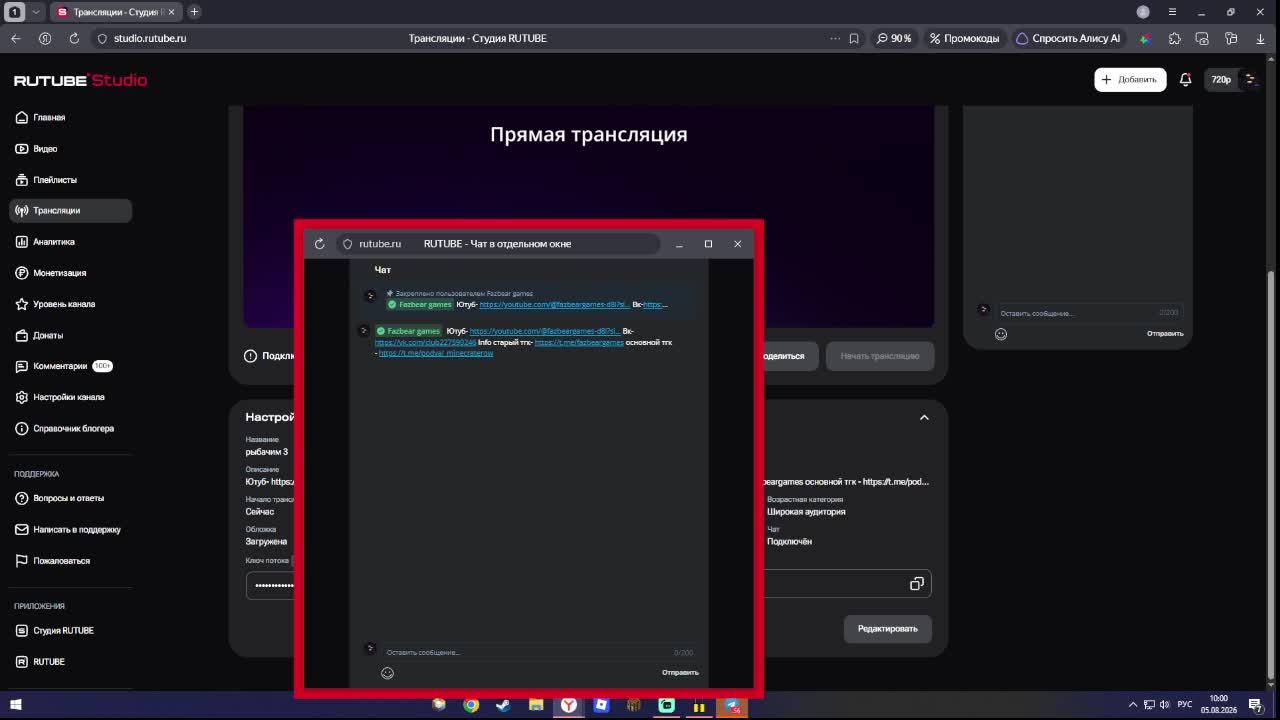Click the Fazbear games badge in pinned message
The height and width of the screenshot is (720, 1280).
click(x=420, y=304)
